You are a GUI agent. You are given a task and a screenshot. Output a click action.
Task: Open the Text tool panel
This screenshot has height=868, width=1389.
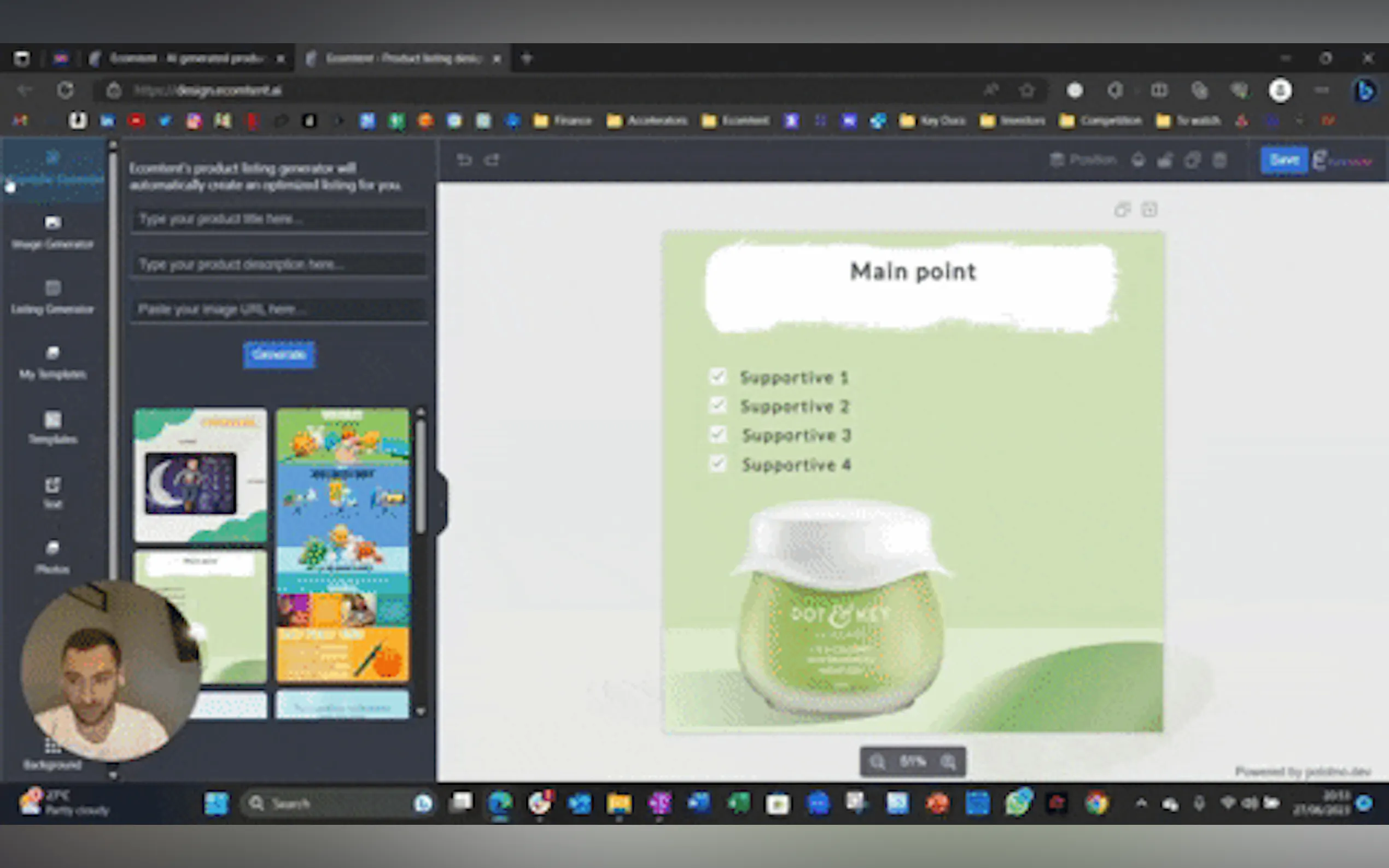click(x=52, y=492)
